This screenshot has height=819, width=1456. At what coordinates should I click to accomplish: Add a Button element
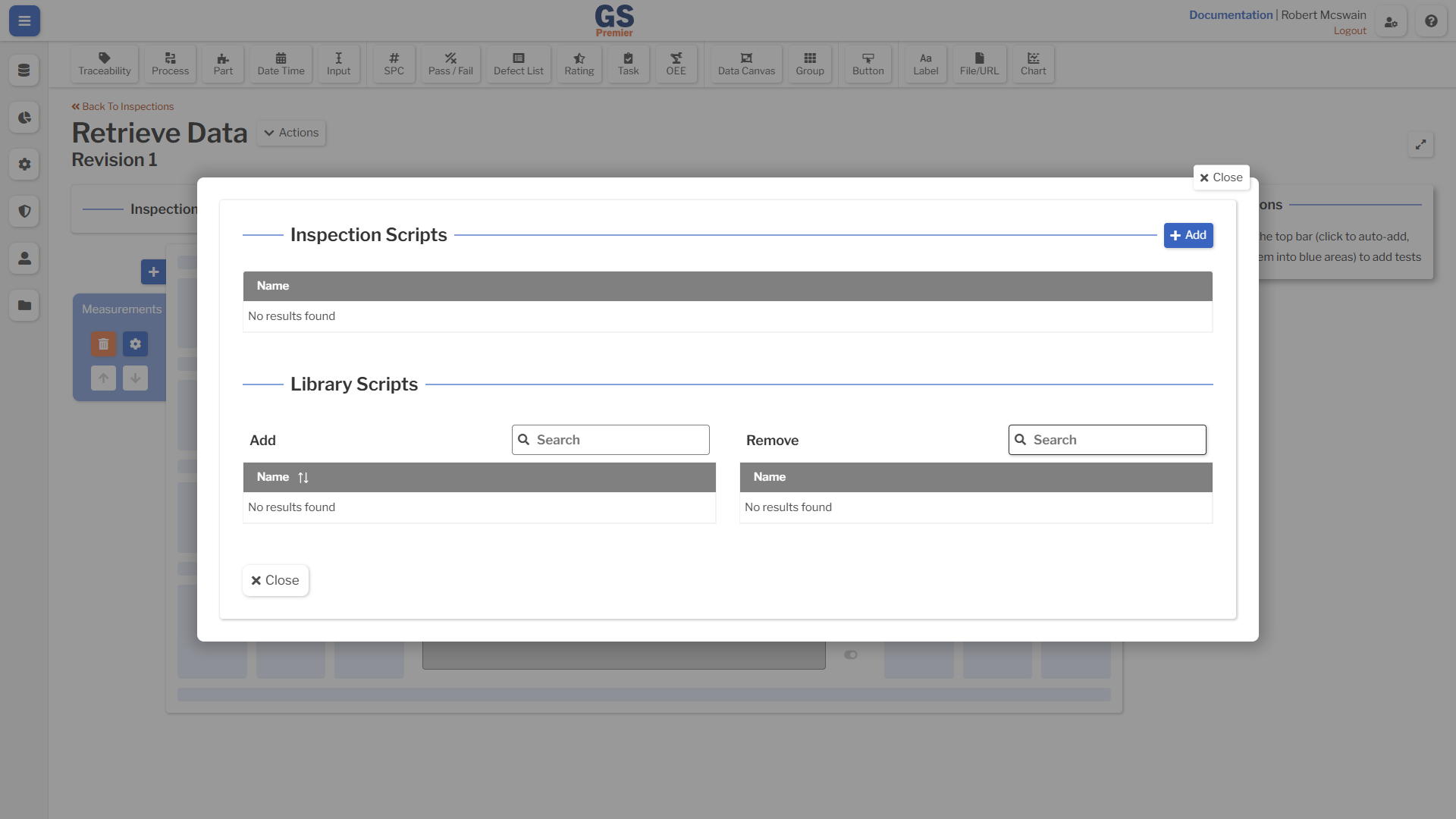coord(868,64)
